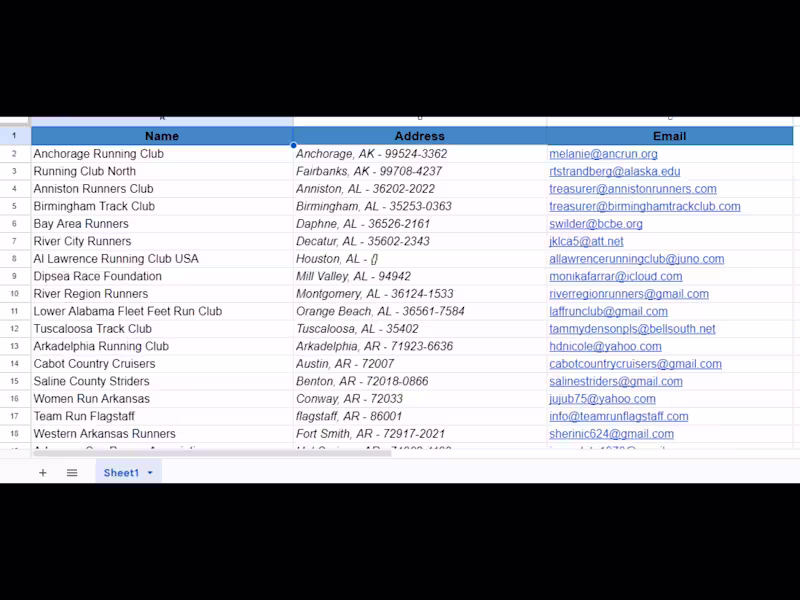Open treasurer@annistonrunners.com link
800x600 pixels.
(x=633, y=189)
